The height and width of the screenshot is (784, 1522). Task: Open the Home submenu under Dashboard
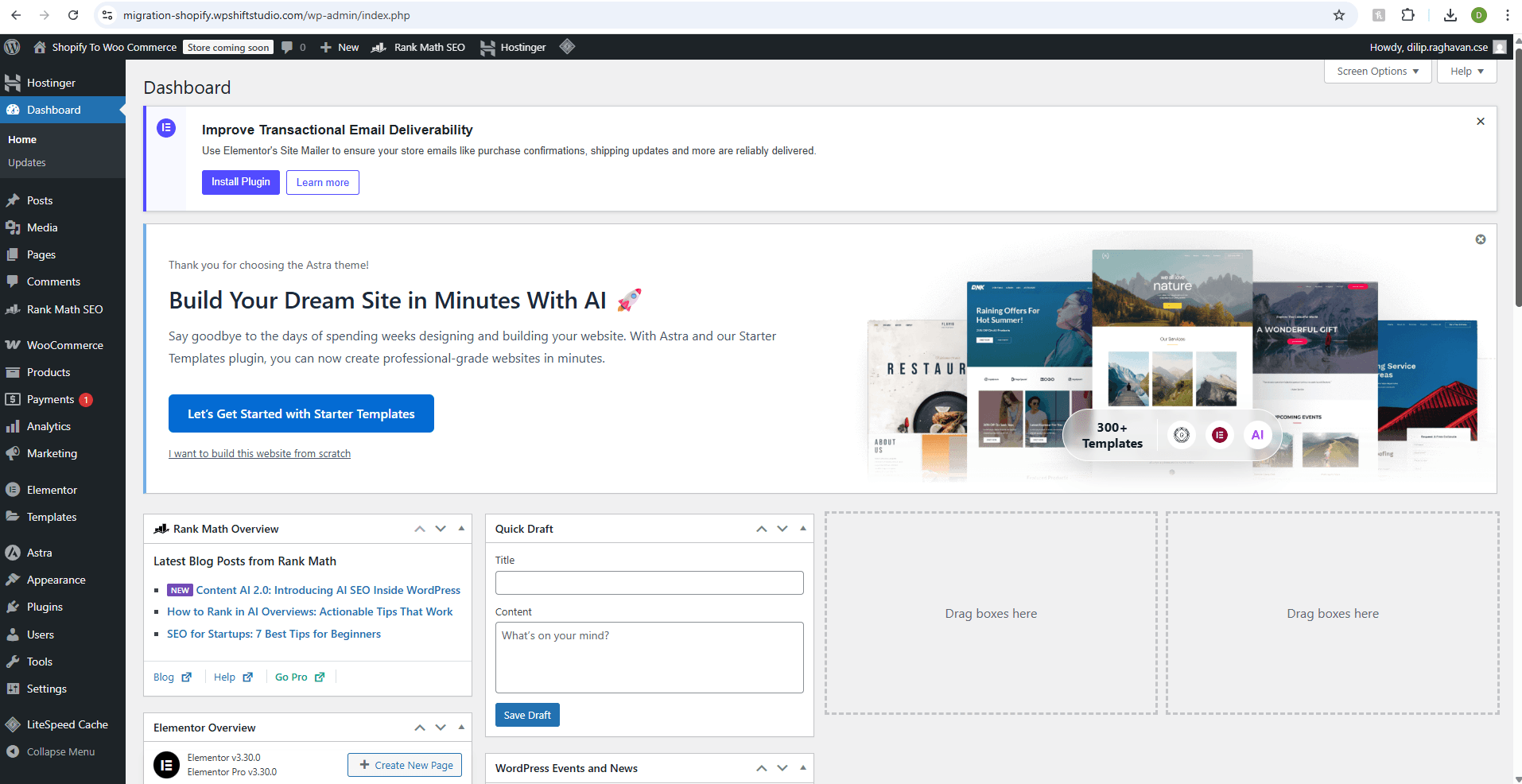pyautogui.click(x=22, y=139)
